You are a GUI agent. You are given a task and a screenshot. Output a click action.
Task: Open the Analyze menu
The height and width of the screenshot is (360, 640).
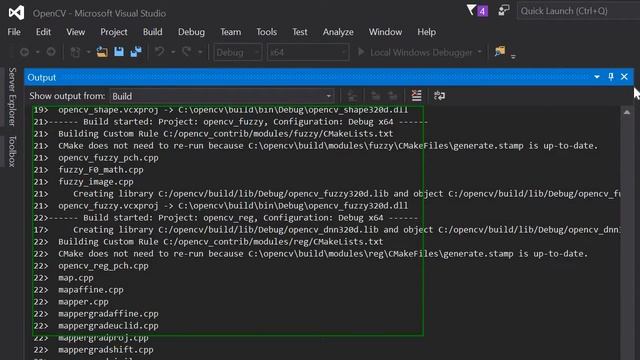pyautogui.click(x=338, y=32)
